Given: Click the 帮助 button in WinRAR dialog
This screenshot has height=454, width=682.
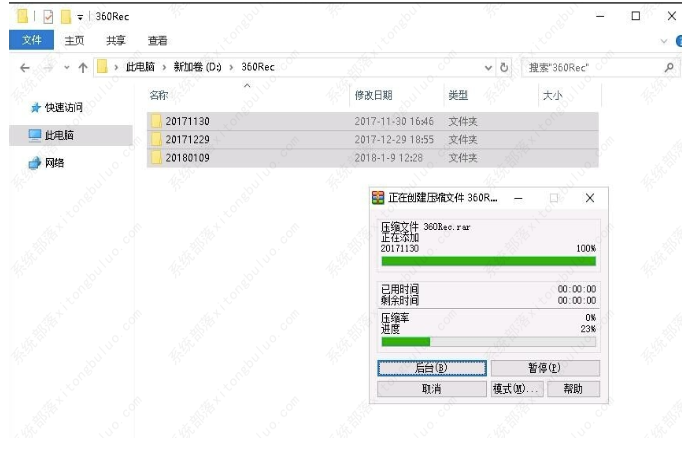Looking at the screenshot, I should [x=573, y=389].
